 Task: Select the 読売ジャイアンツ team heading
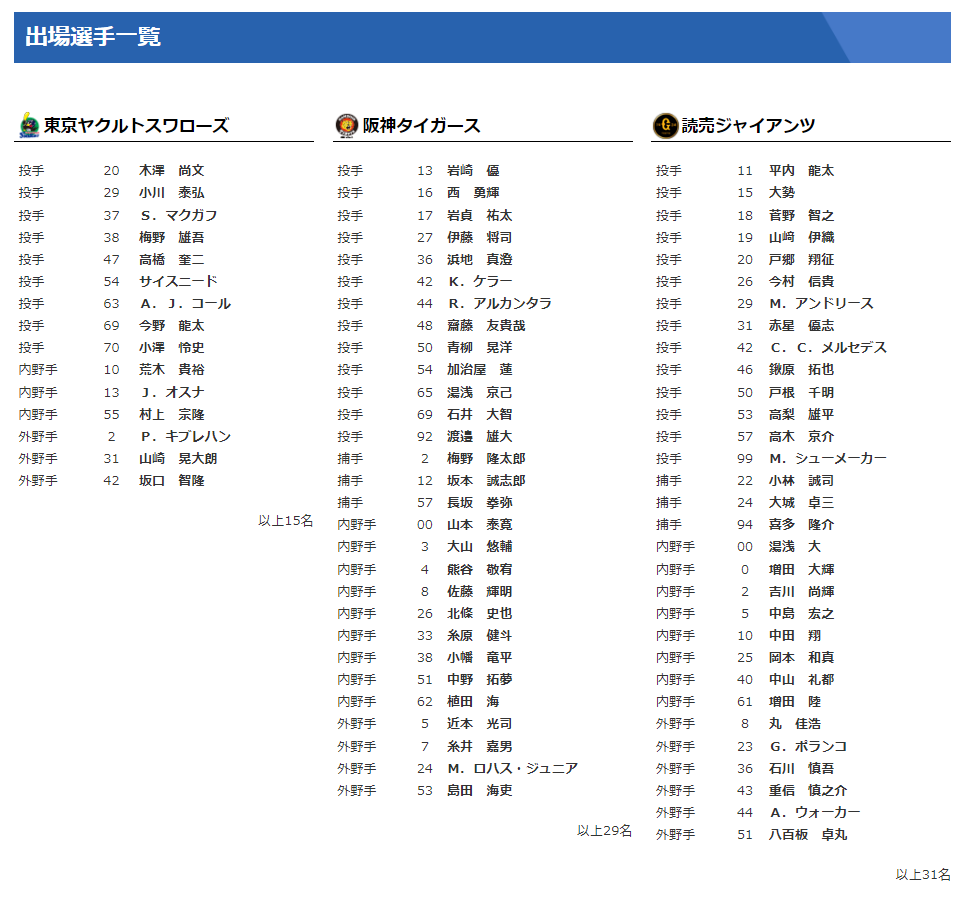pos(748,125)
